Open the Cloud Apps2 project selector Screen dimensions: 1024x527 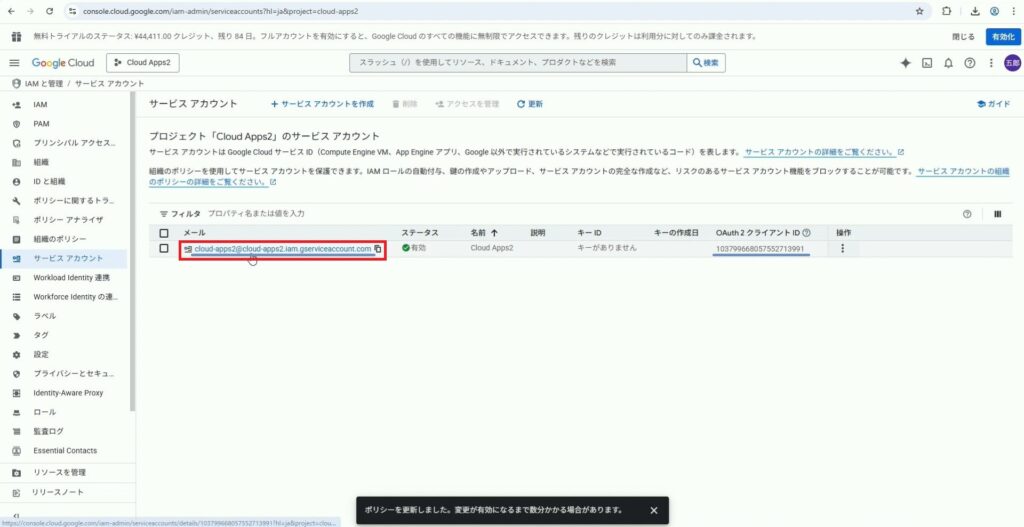(x=142, y=63)
